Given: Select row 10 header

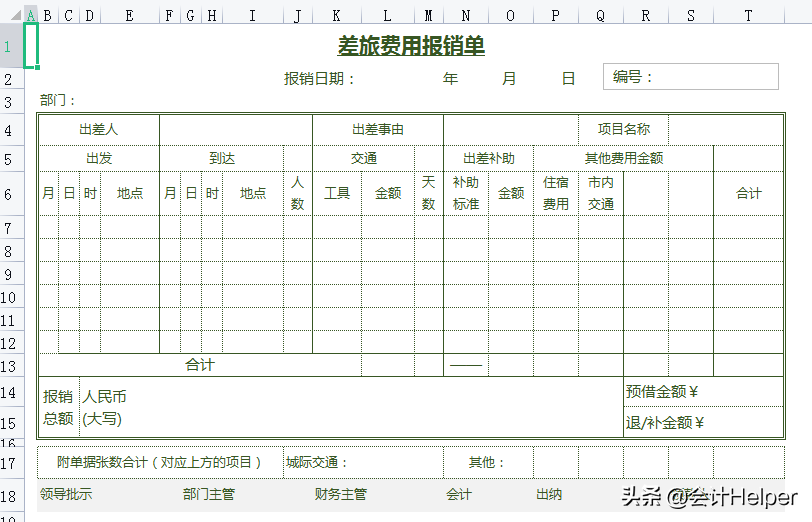Looking at the screenshot, I should click(x=11, y=297).
